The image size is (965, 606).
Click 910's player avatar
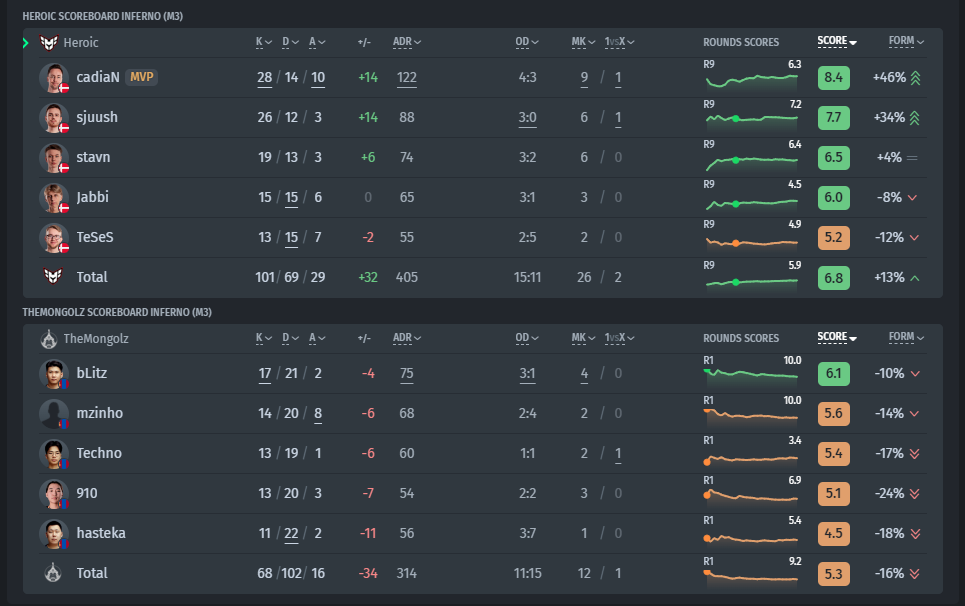(54, 493)
